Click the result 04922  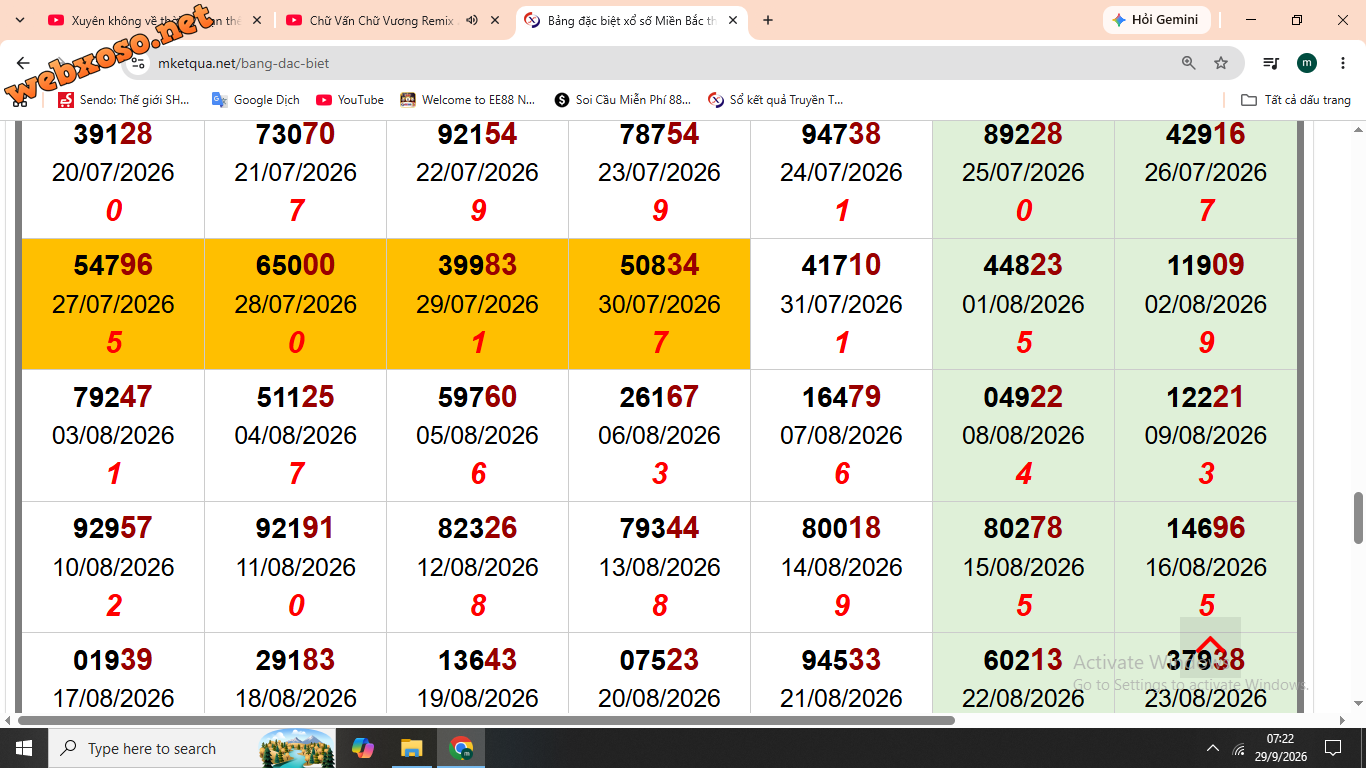point(1023,397)
